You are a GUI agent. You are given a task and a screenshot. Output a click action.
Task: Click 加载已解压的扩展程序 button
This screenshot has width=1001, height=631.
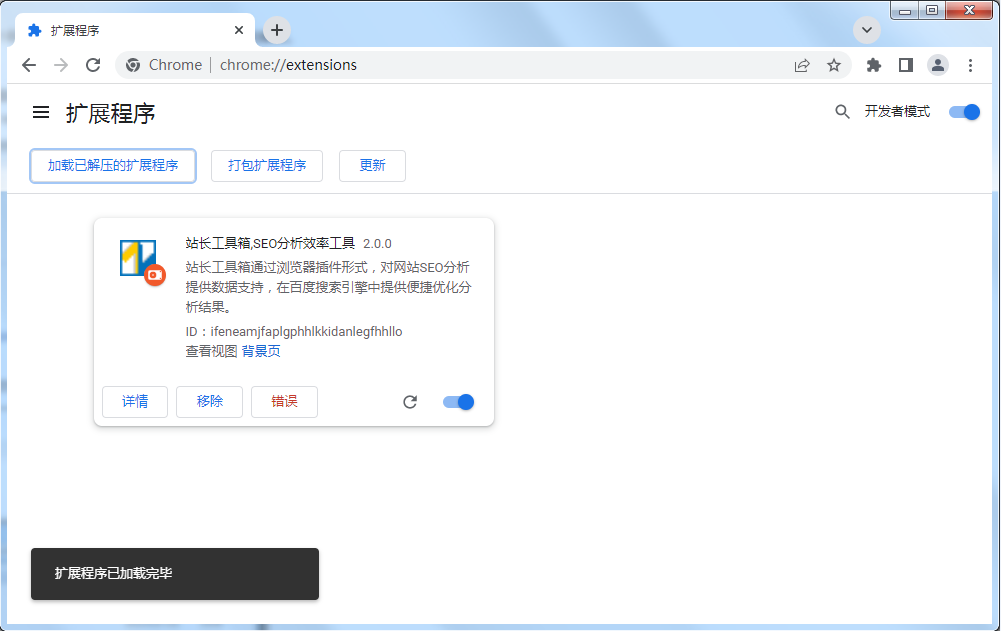click(x=113, y=166)
